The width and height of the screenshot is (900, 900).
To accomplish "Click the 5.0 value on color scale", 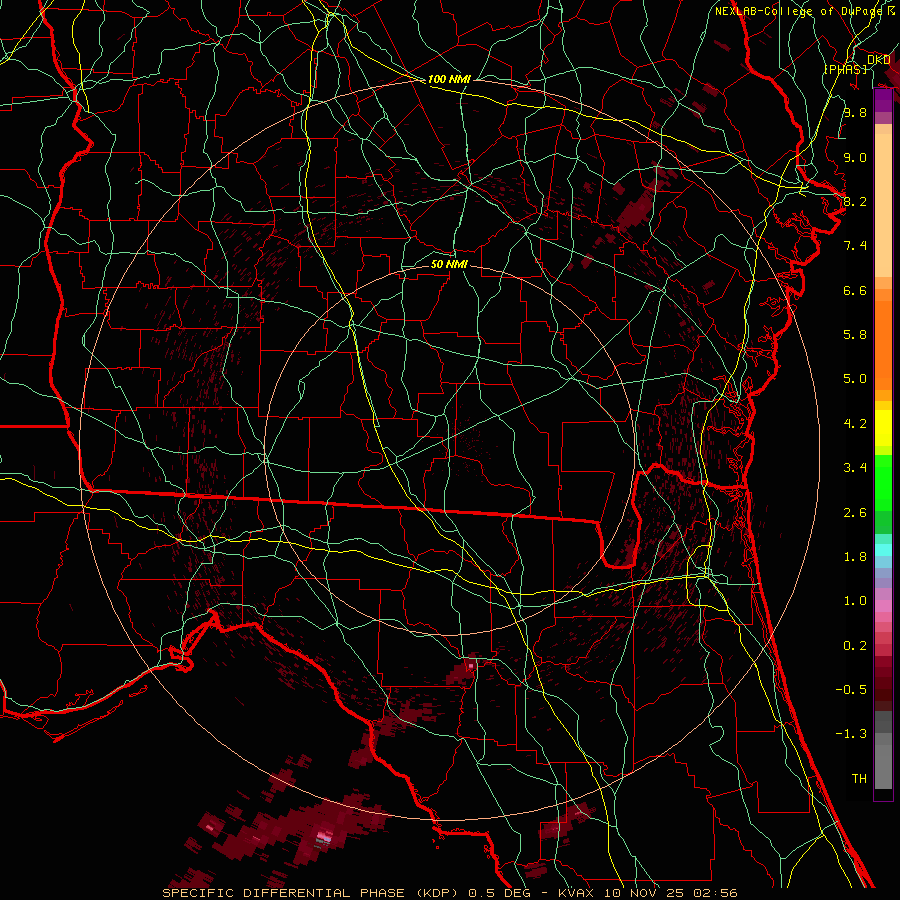I will 855,379.
